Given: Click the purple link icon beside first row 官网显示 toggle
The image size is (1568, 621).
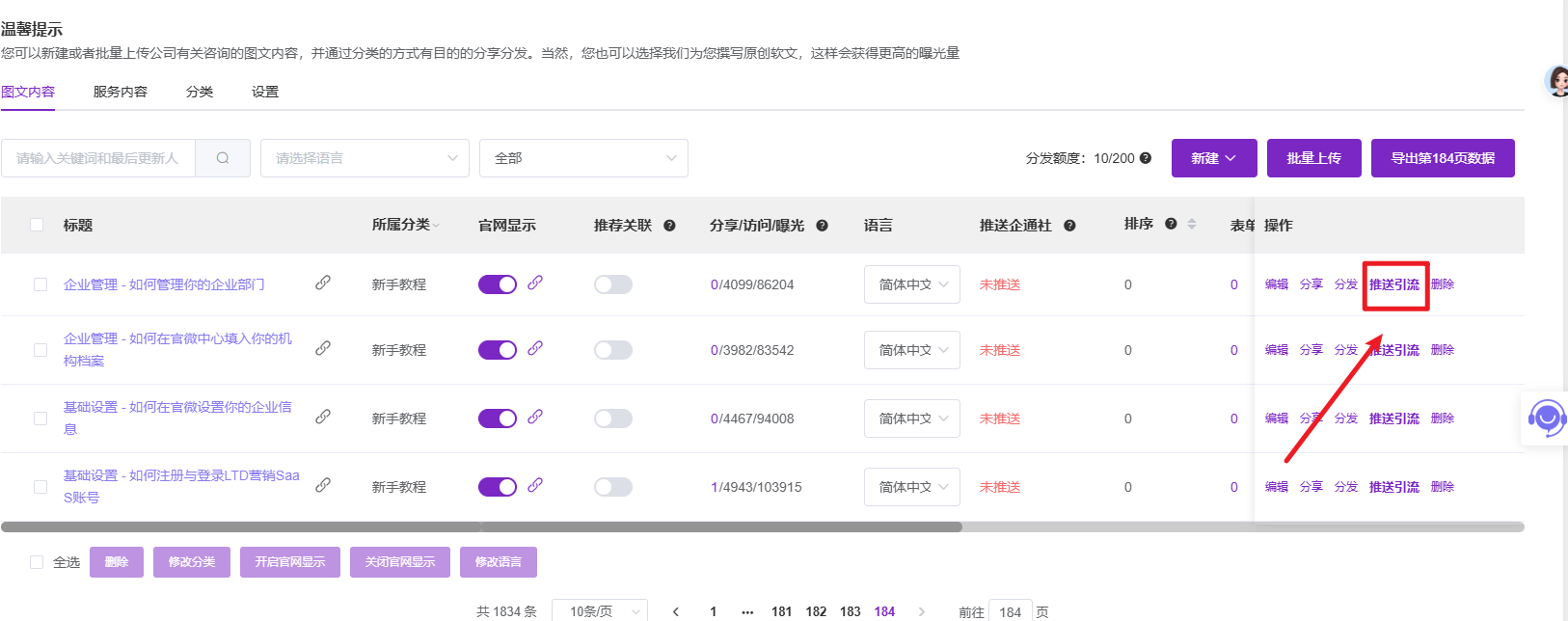Looking at the screenshot, I should coord(535,283).
